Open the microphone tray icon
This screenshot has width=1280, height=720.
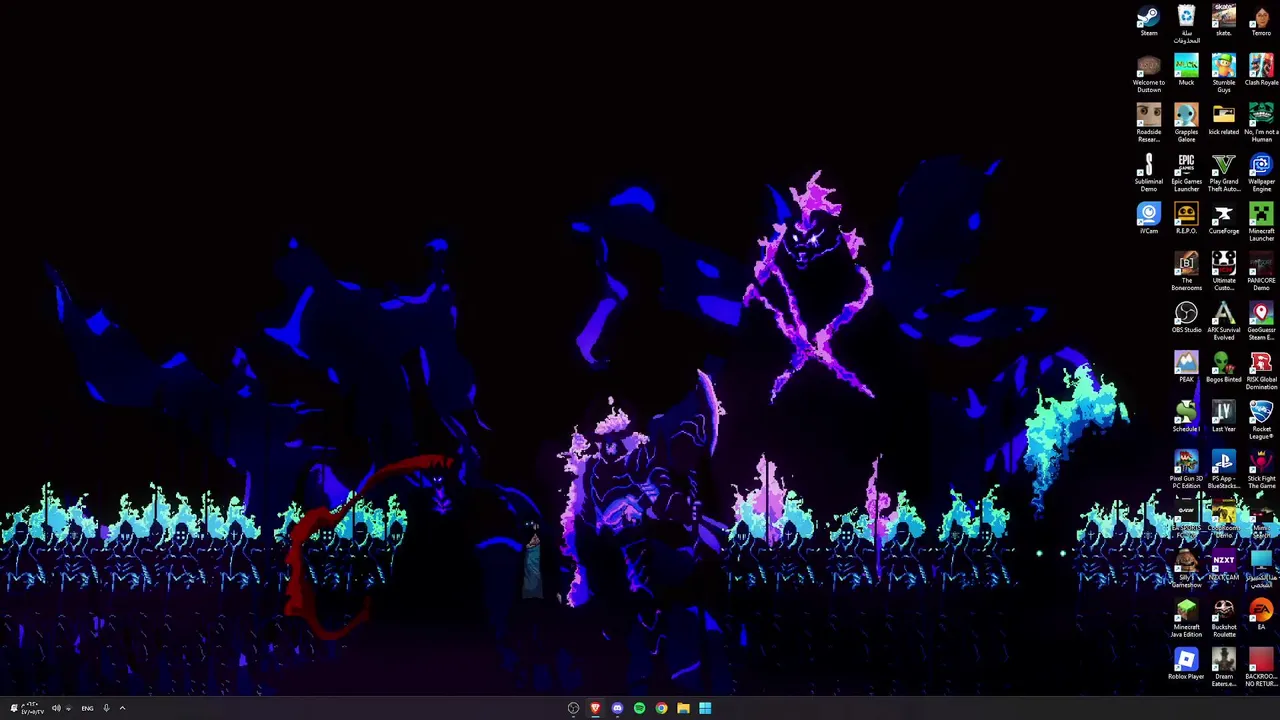point(106,708)
